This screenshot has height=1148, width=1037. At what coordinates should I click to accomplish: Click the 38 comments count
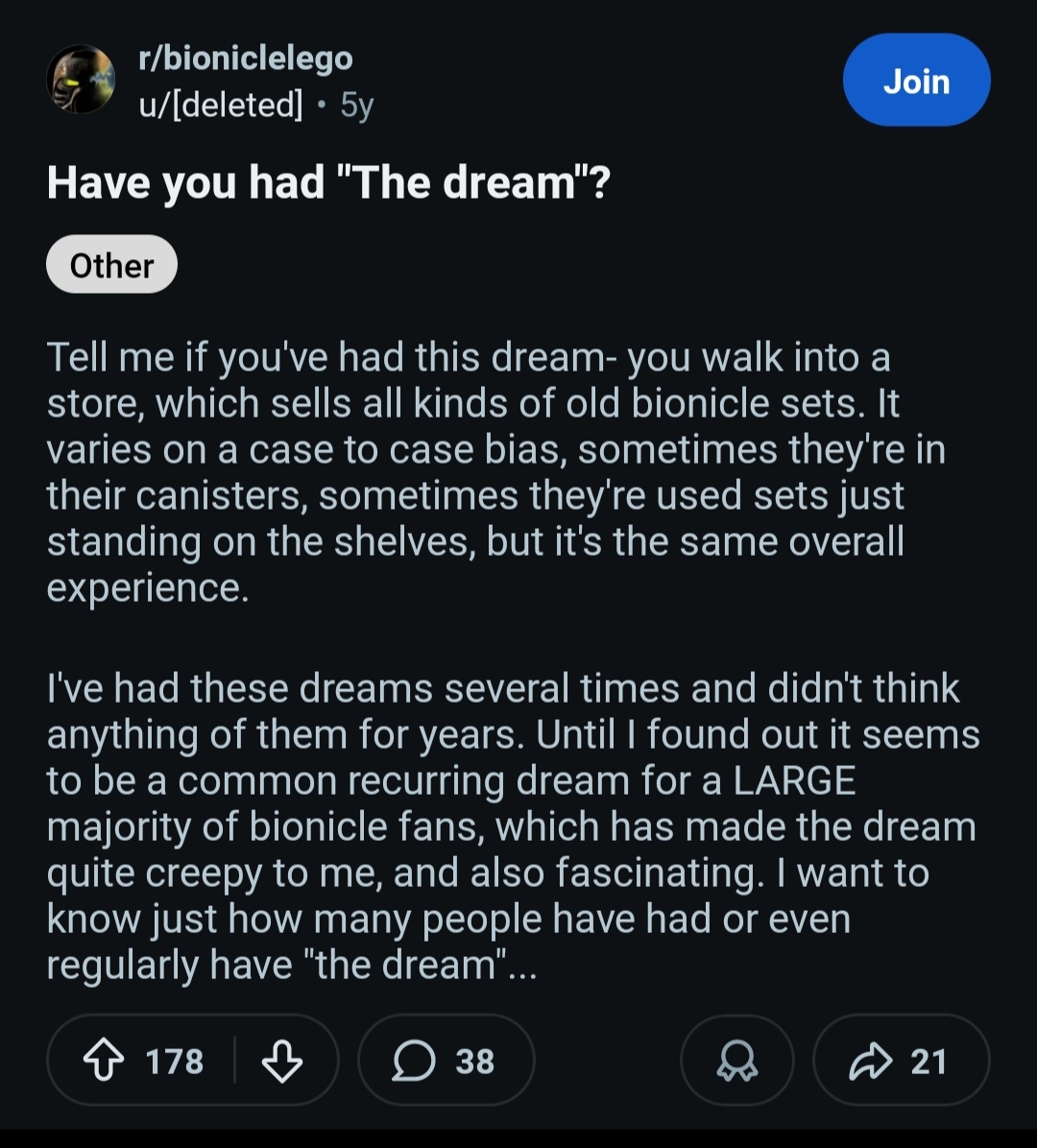(474, 1062)
